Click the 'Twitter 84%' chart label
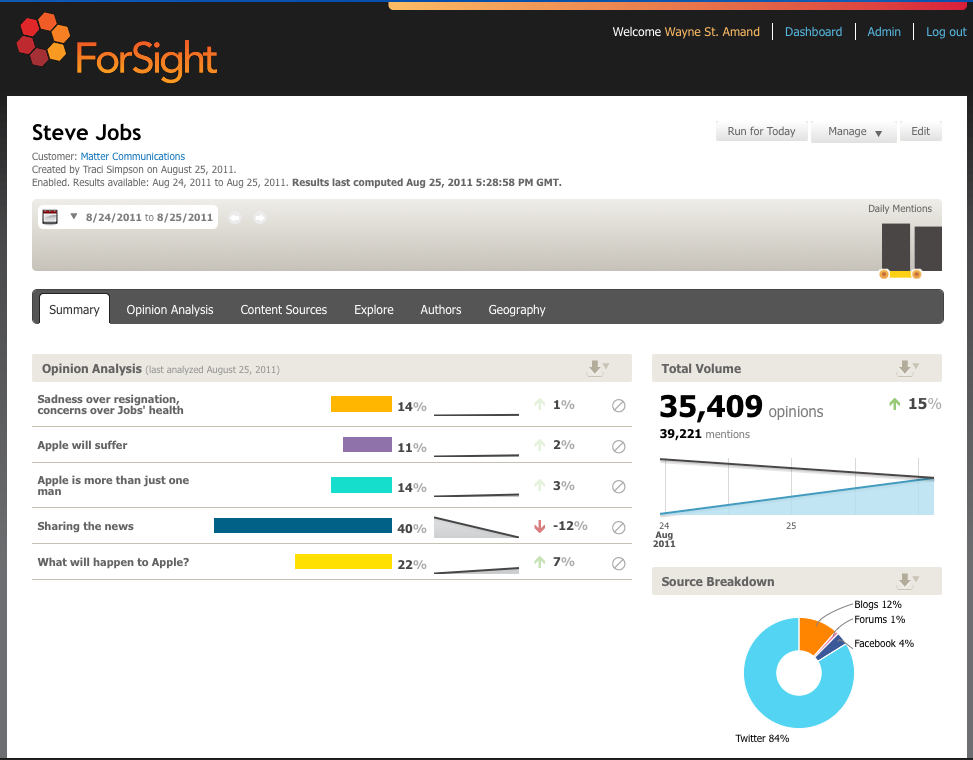This screenshot has width=973, height=760. click(762, 738)
